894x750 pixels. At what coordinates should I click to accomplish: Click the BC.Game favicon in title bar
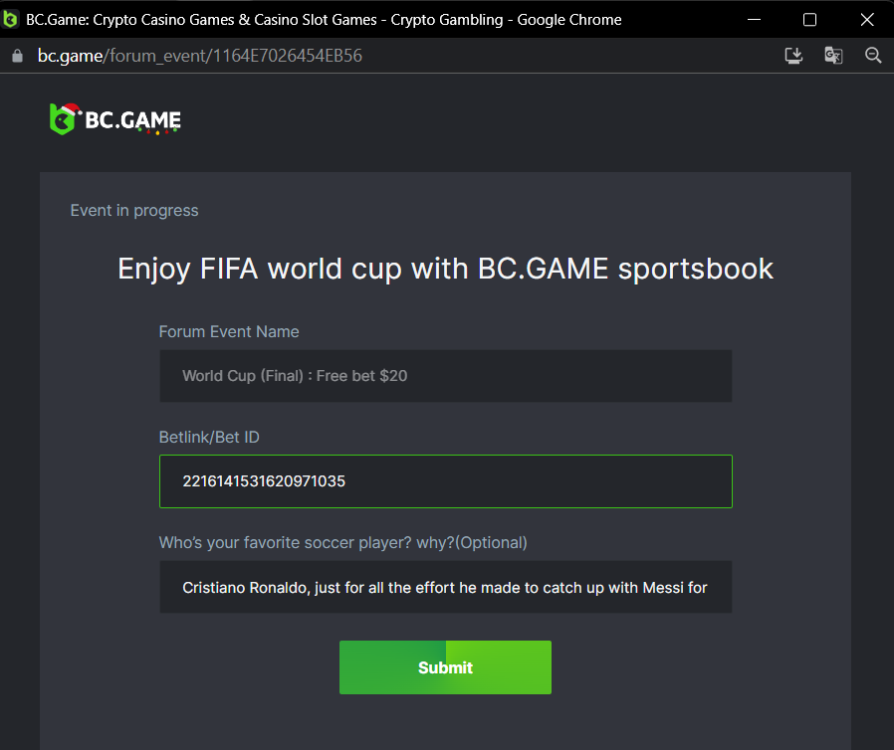[11, 19]
